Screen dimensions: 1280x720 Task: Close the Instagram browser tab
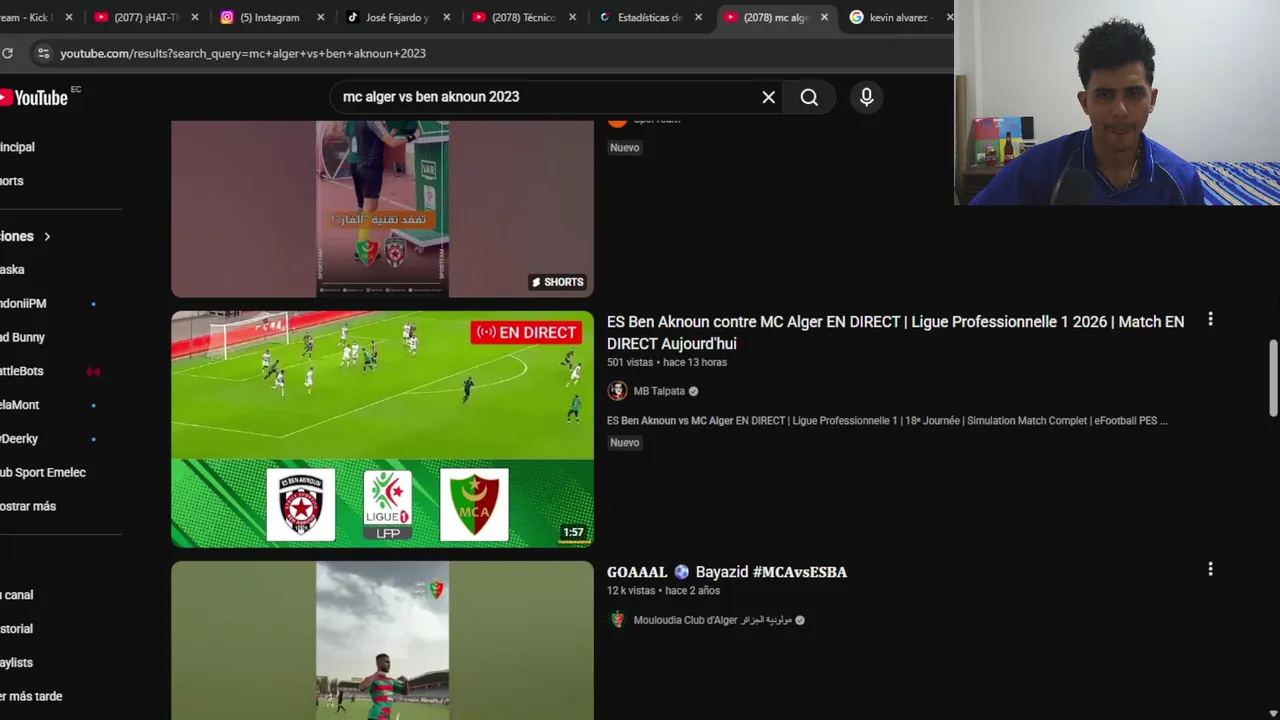tap(321, 17)
